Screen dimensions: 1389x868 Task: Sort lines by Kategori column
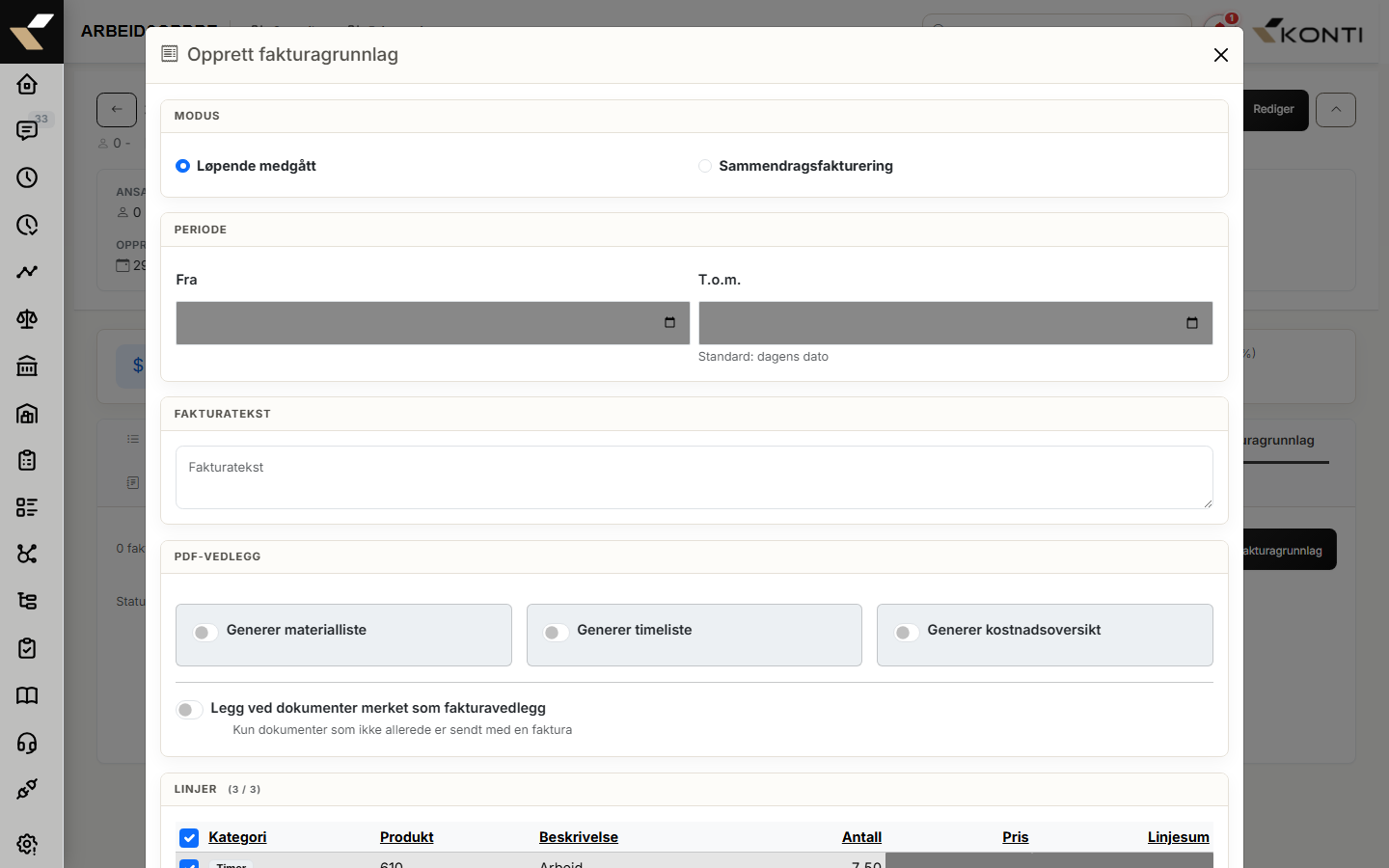237,837
